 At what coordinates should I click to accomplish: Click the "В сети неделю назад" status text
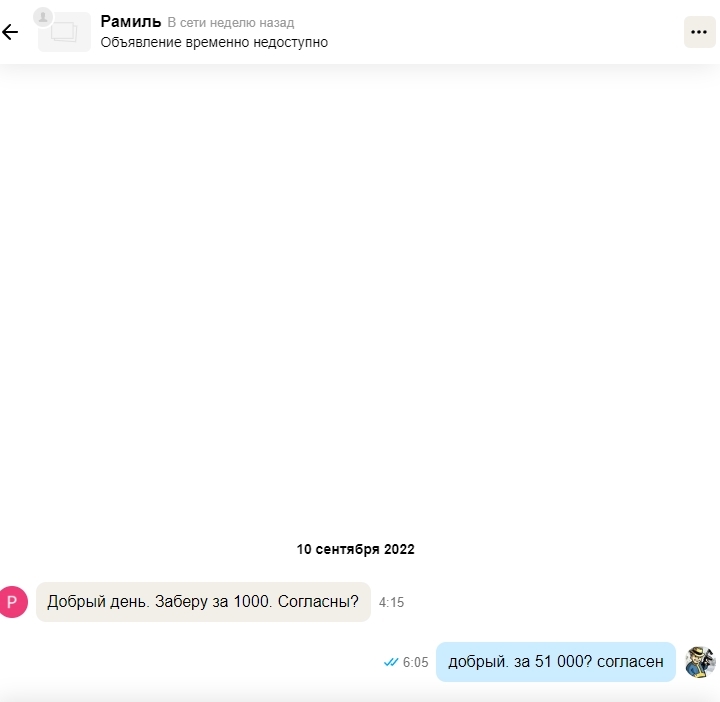[x=231, y=22]
